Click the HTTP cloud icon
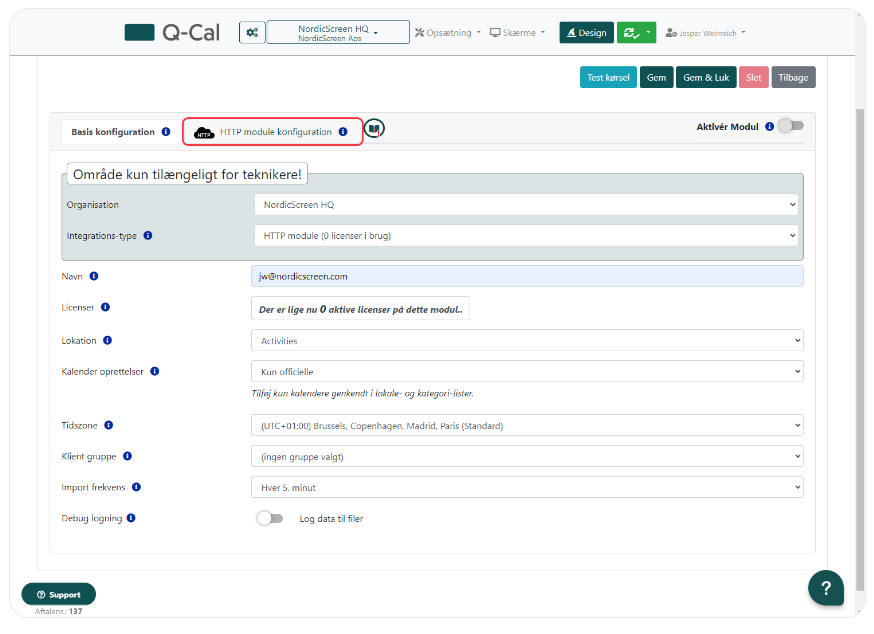 tap(204, 133)
